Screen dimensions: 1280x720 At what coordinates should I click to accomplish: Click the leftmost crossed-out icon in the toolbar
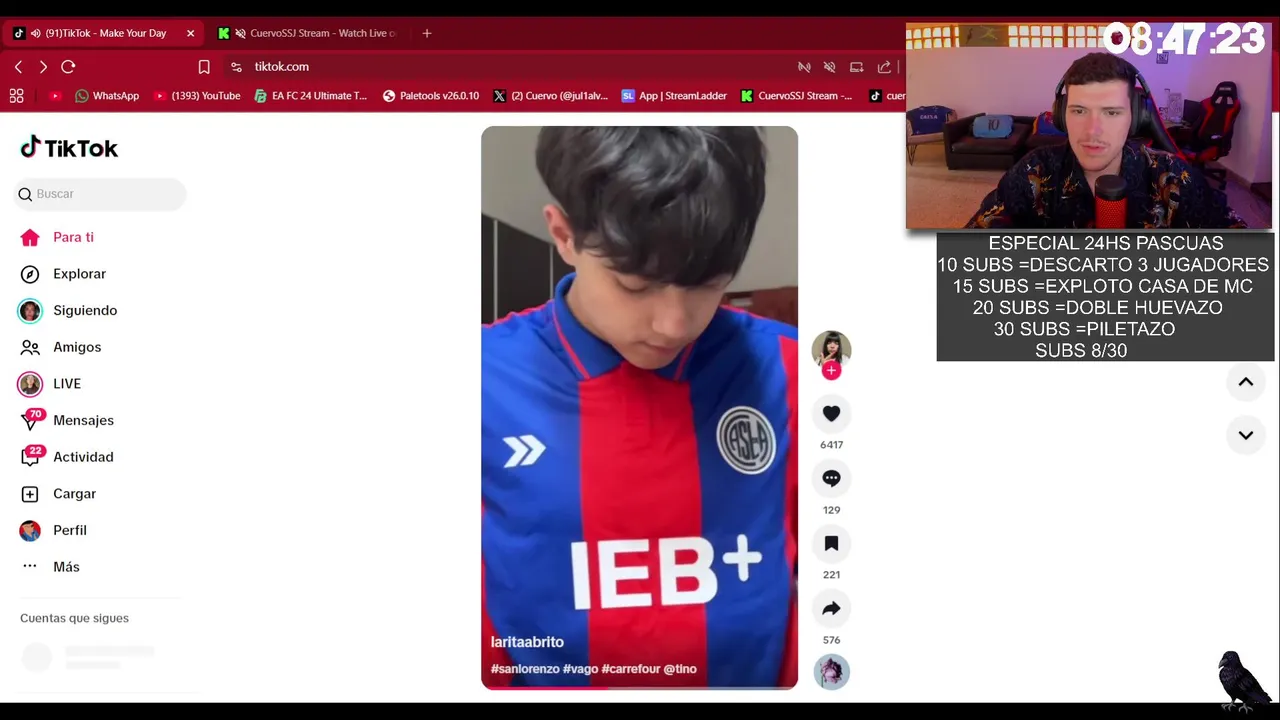[x=804, y=67]
